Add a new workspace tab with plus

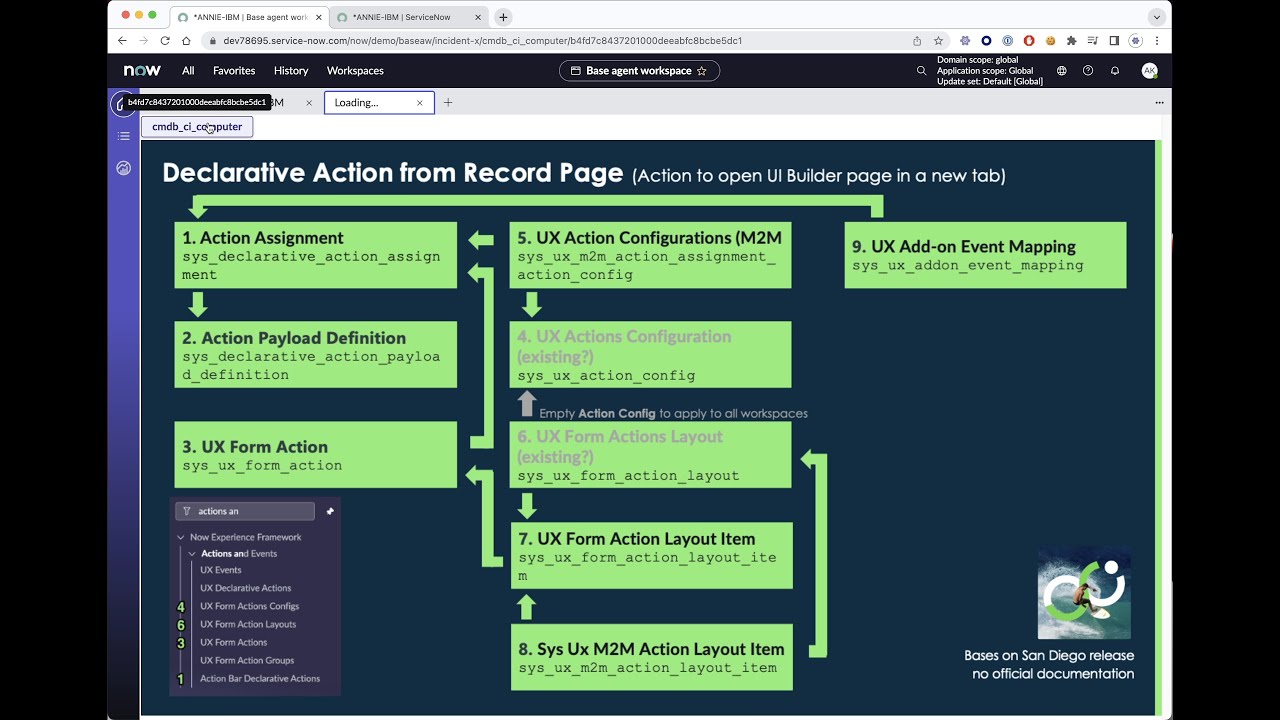click(448, 102)
